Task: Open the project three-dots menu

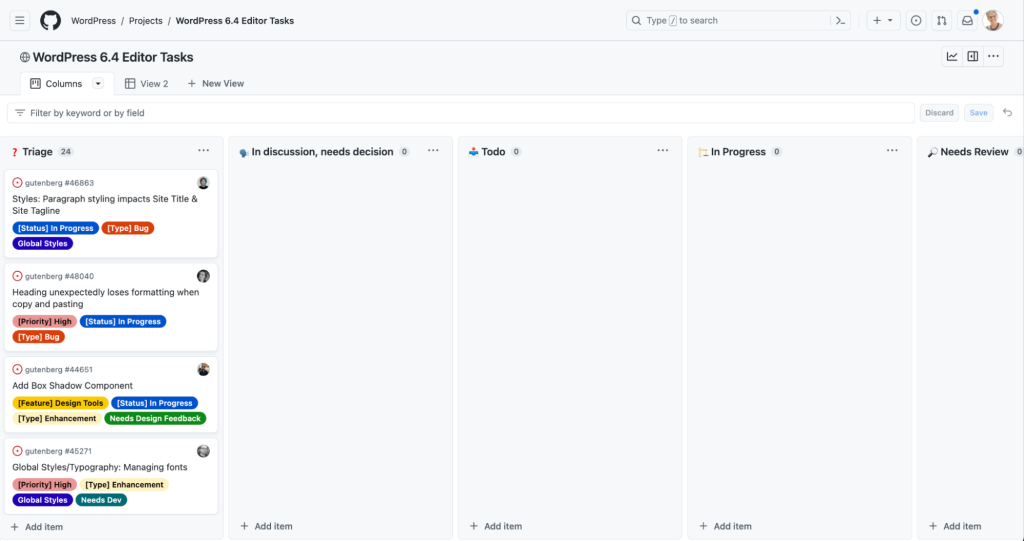Action: click(993, 56)
